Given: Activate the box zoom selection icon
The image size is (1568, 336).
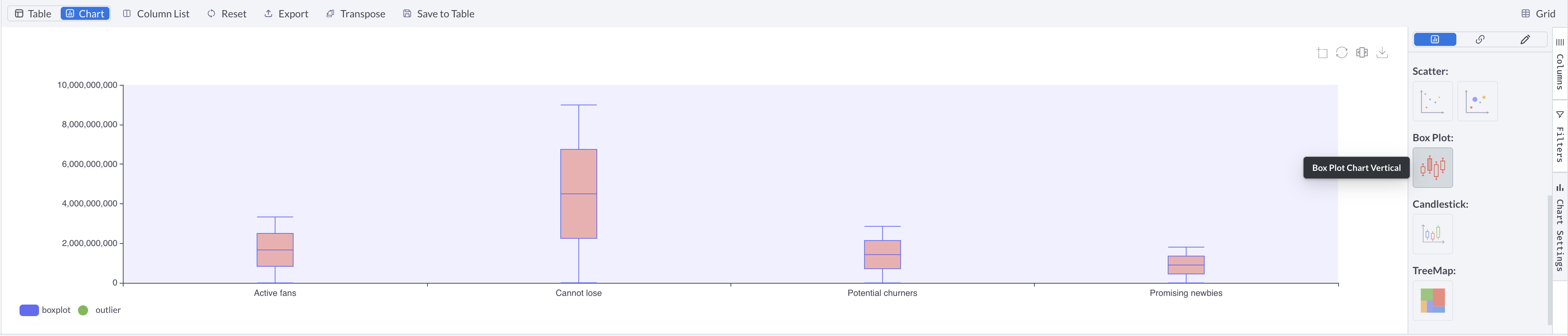Looking at the screenshot, I should click(x=1322, y=53).
